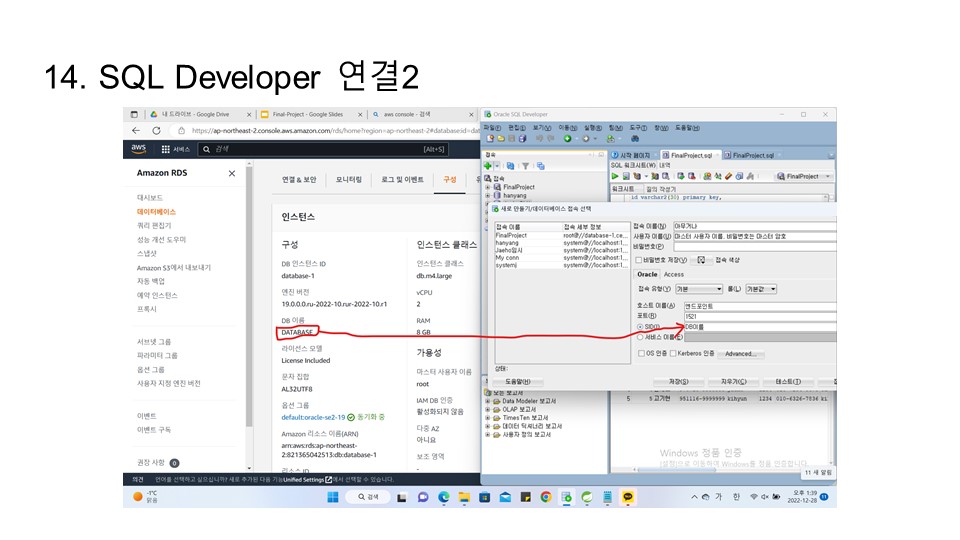Screen dimensions: 960x540
Task: Click the Advanced... button
Action: tap(740, 354)
